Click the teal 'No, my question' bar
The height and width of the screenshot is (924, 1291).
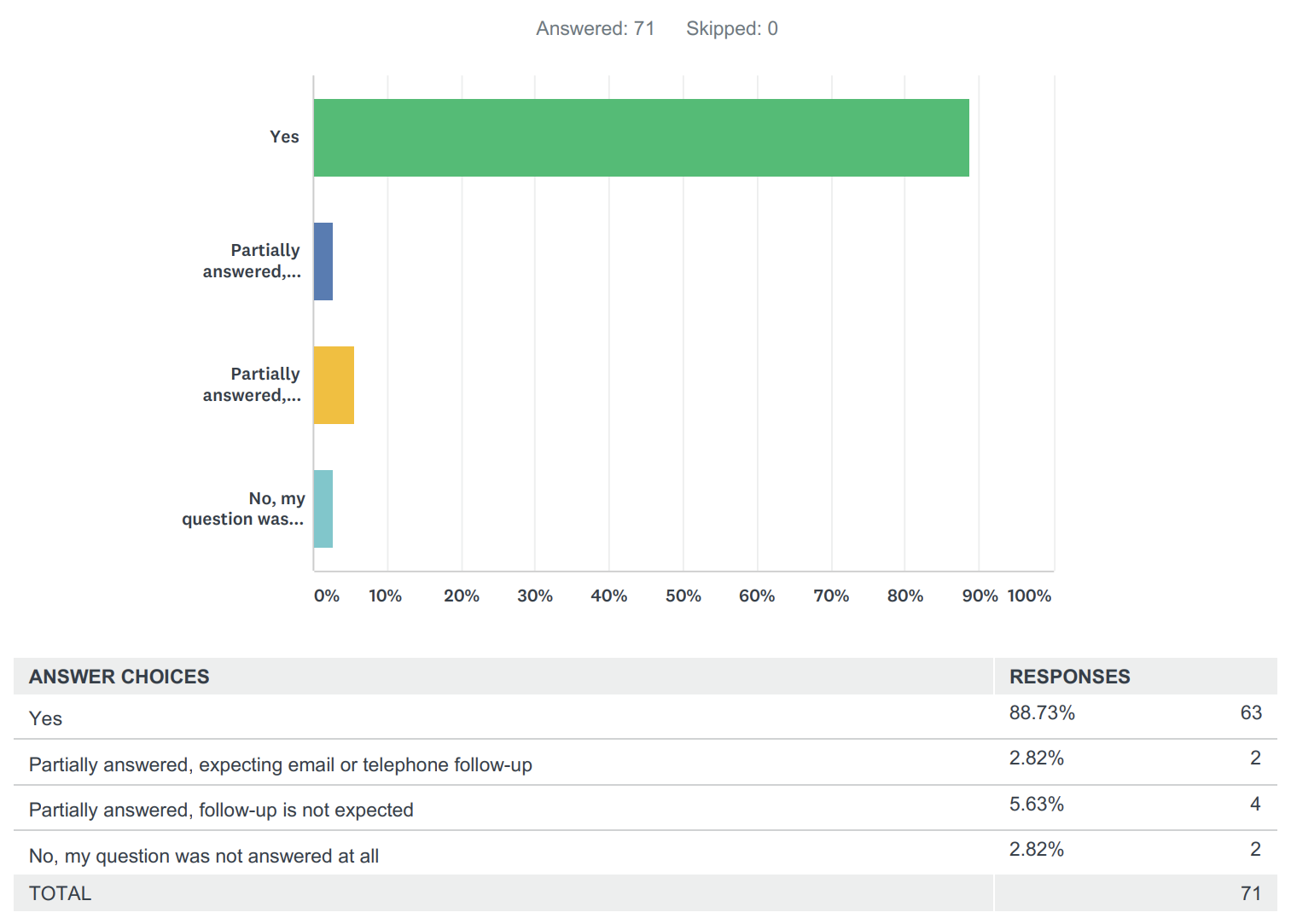point(323,508)
